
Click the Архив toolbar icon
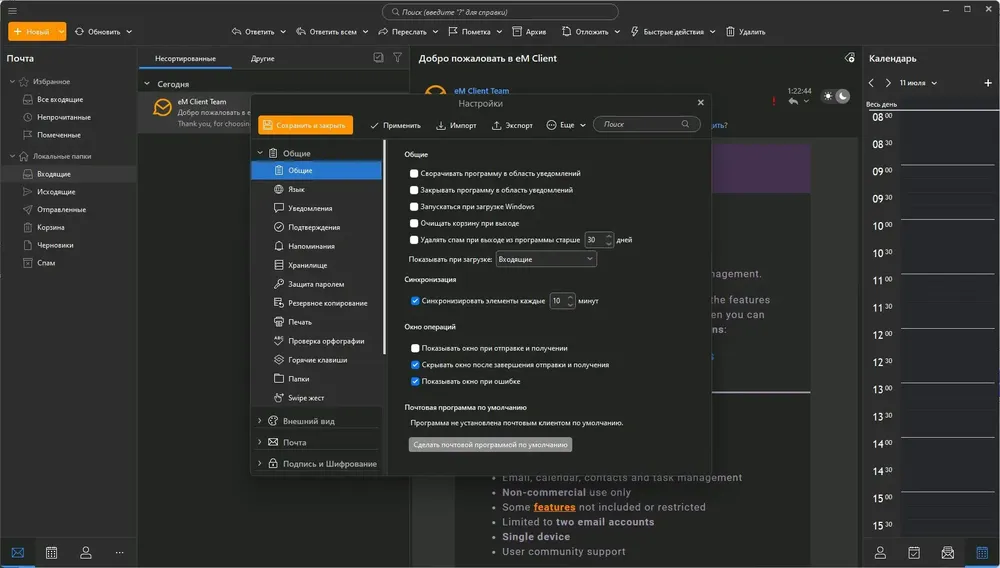pyautogui.click(x=517, y=31)
